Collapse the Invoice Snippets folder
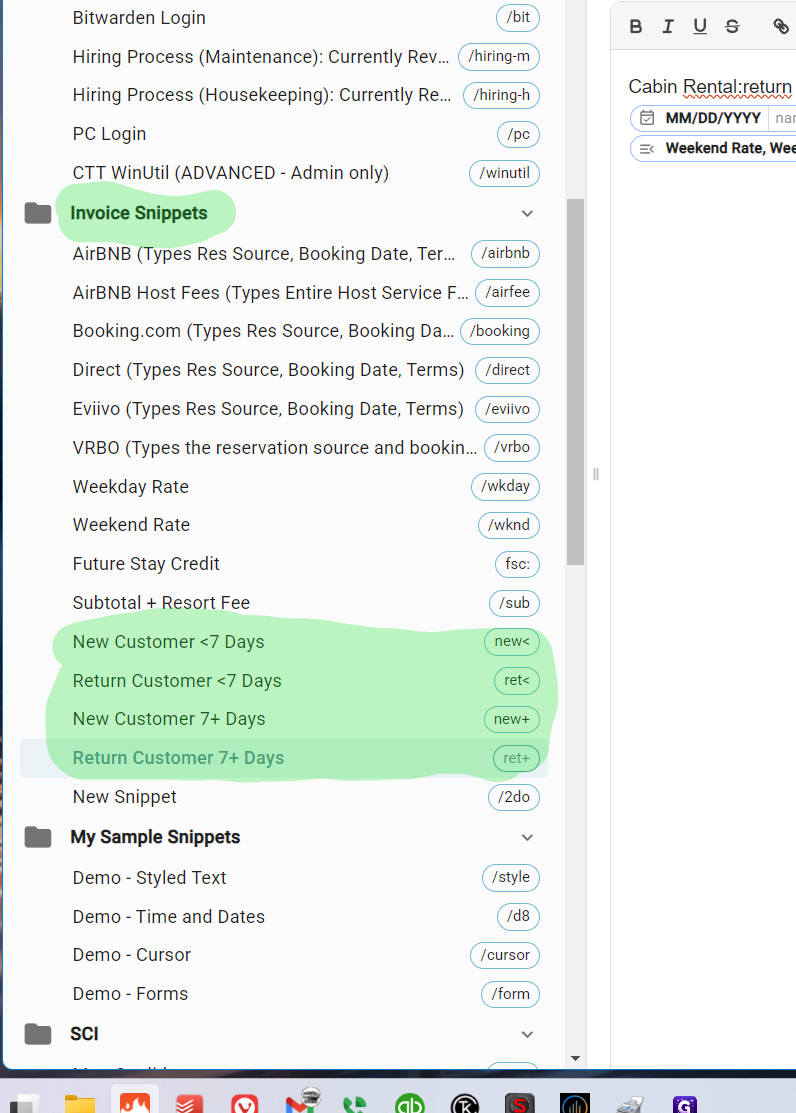Image resolution: width=796 pixels, height=1113 pixels. pyautogui.click(x=527, y=214)
